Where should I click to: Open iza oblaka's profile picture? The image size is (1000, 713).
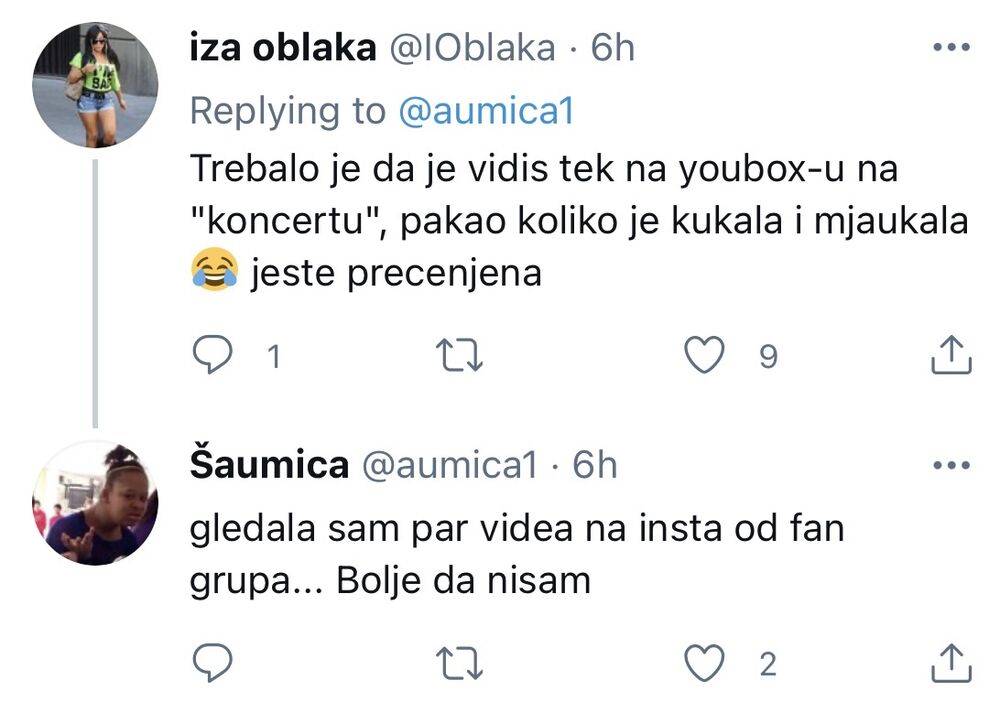click(95, 85)
